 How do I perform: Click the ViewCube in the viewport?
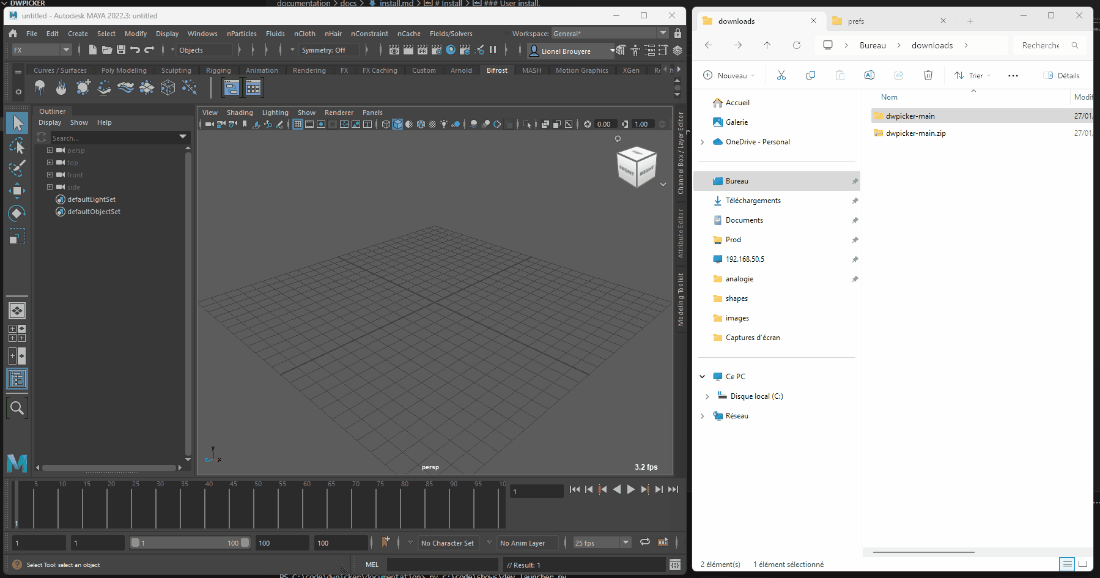(x=636, y=166)
